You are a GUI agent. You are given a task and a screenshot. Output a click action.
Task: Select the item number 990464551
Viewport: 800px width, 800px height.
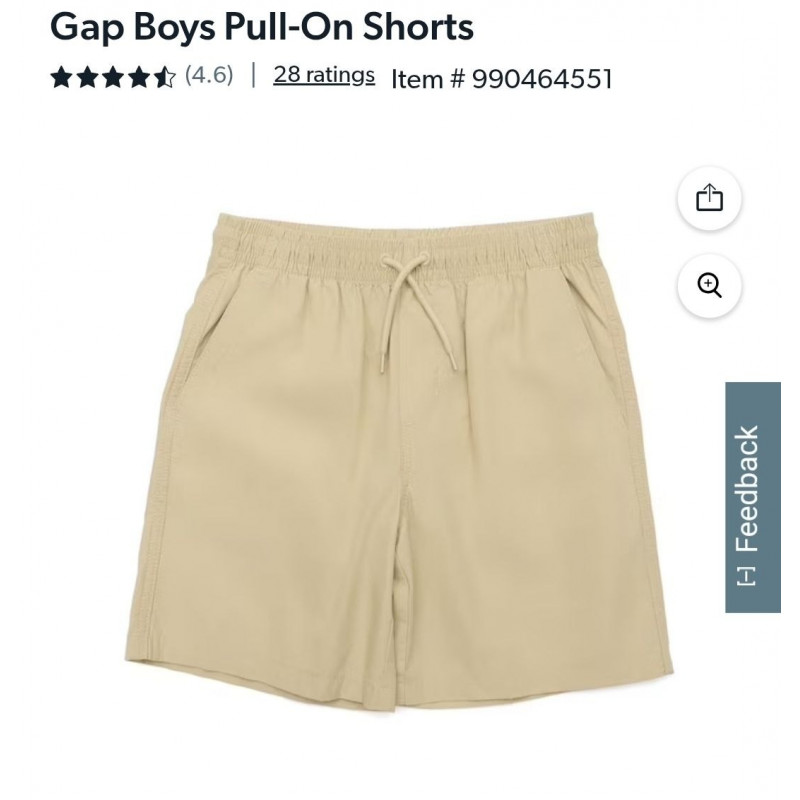(542, 79)
